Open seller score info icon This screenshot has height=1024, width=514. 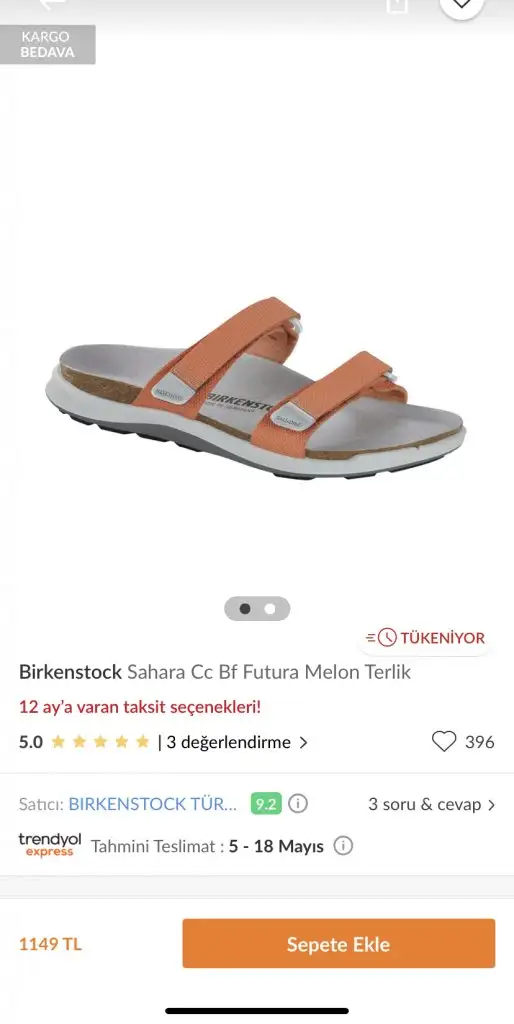click(298, 803)
